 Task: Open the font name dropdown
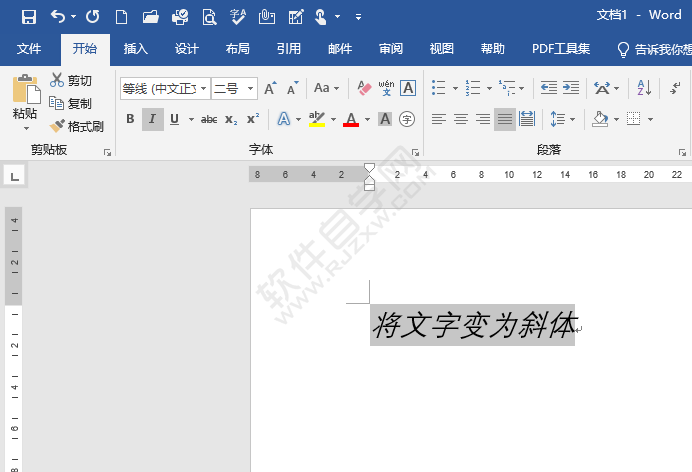click(x=203, y=89)
